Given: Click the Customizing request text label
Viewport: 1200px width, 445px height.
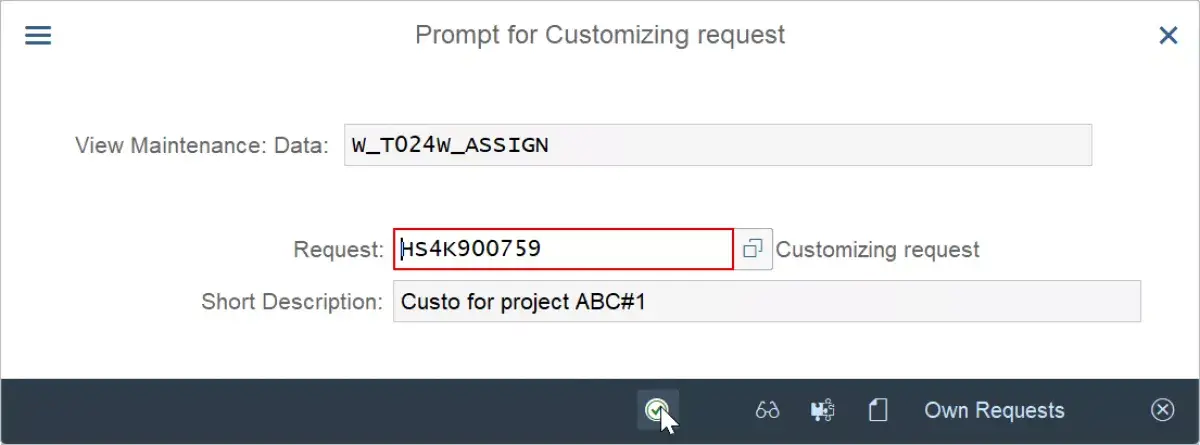Looking at the screenshot, I should 878,249.
